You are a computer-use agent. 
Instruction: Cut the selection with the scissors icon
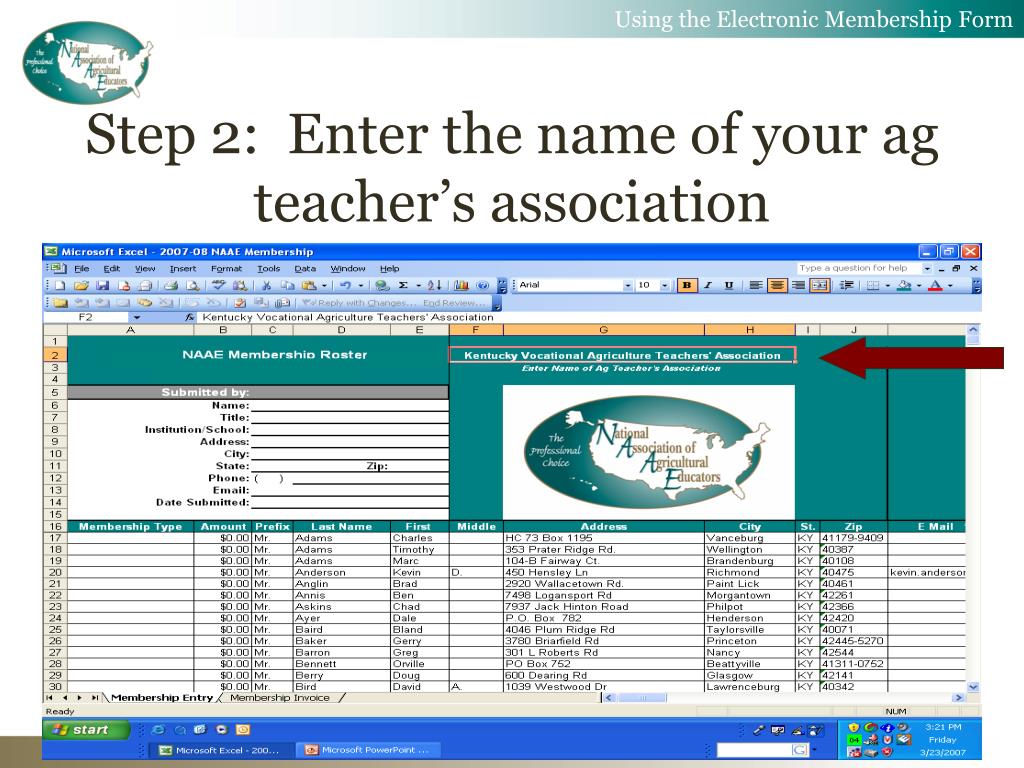point(266,285)
